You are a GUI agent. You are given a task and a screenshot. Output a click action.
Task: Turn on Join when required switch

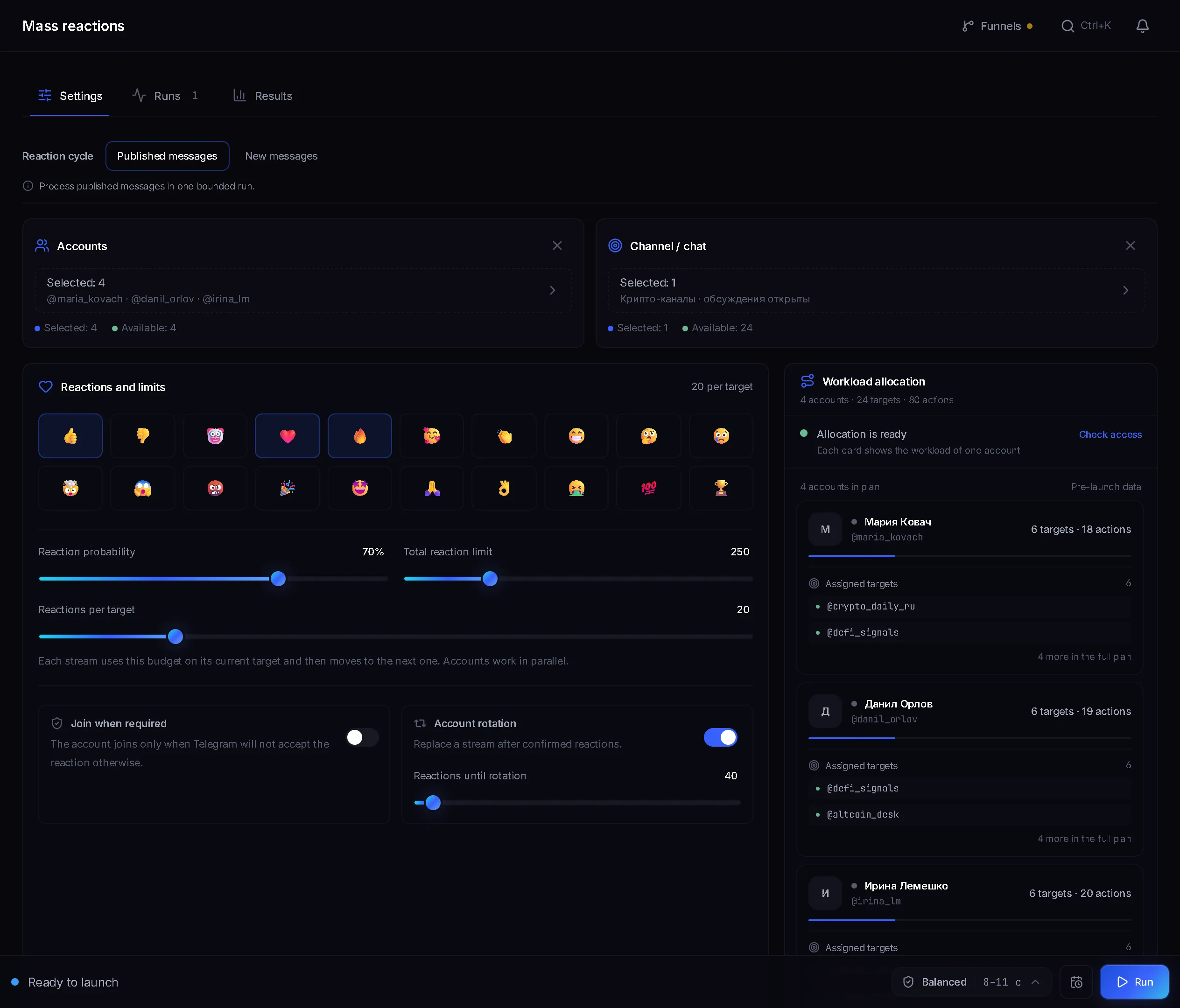tap(362, 737)
